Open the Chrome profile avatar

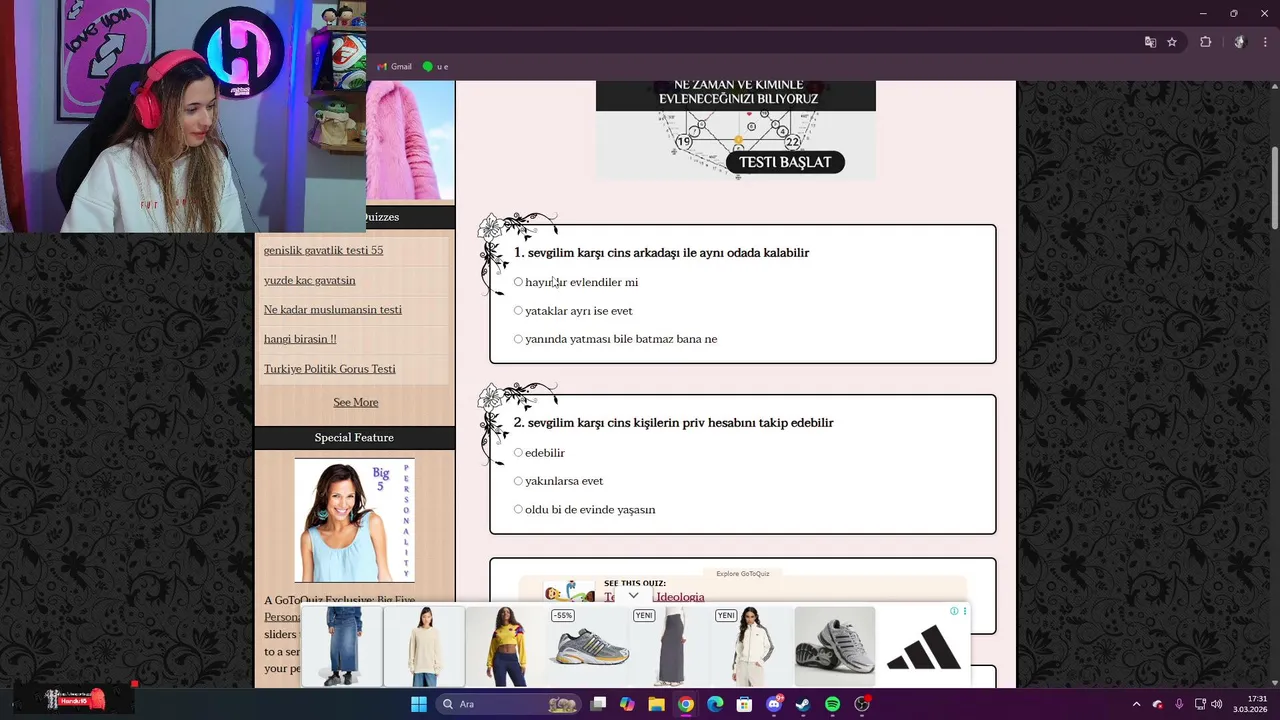coord(1240,42)
